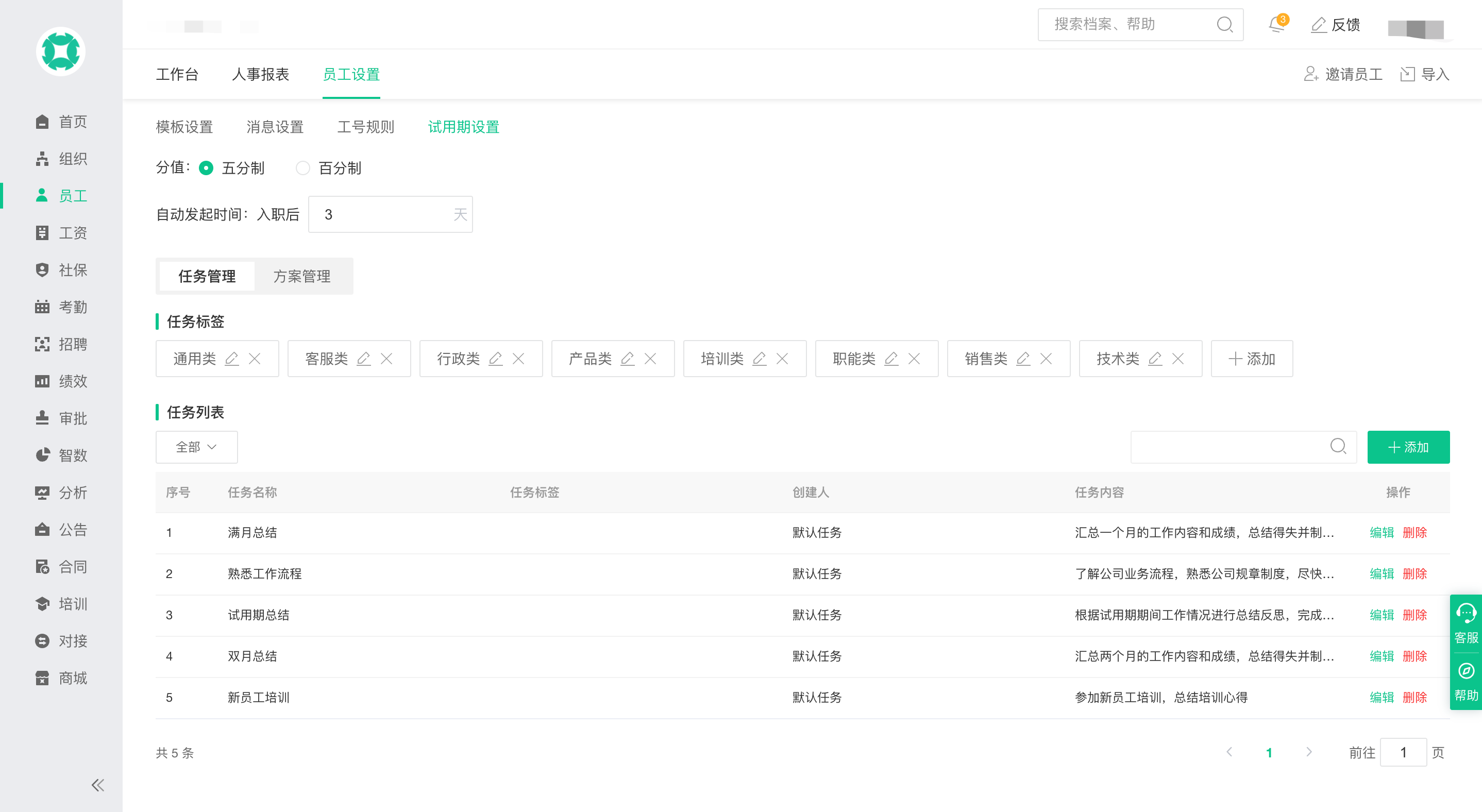Image resolution: width=1482 pixels, height=812 pixels.
Task: Expand the 全部 filter dropdown
Action: click(196, 447)
